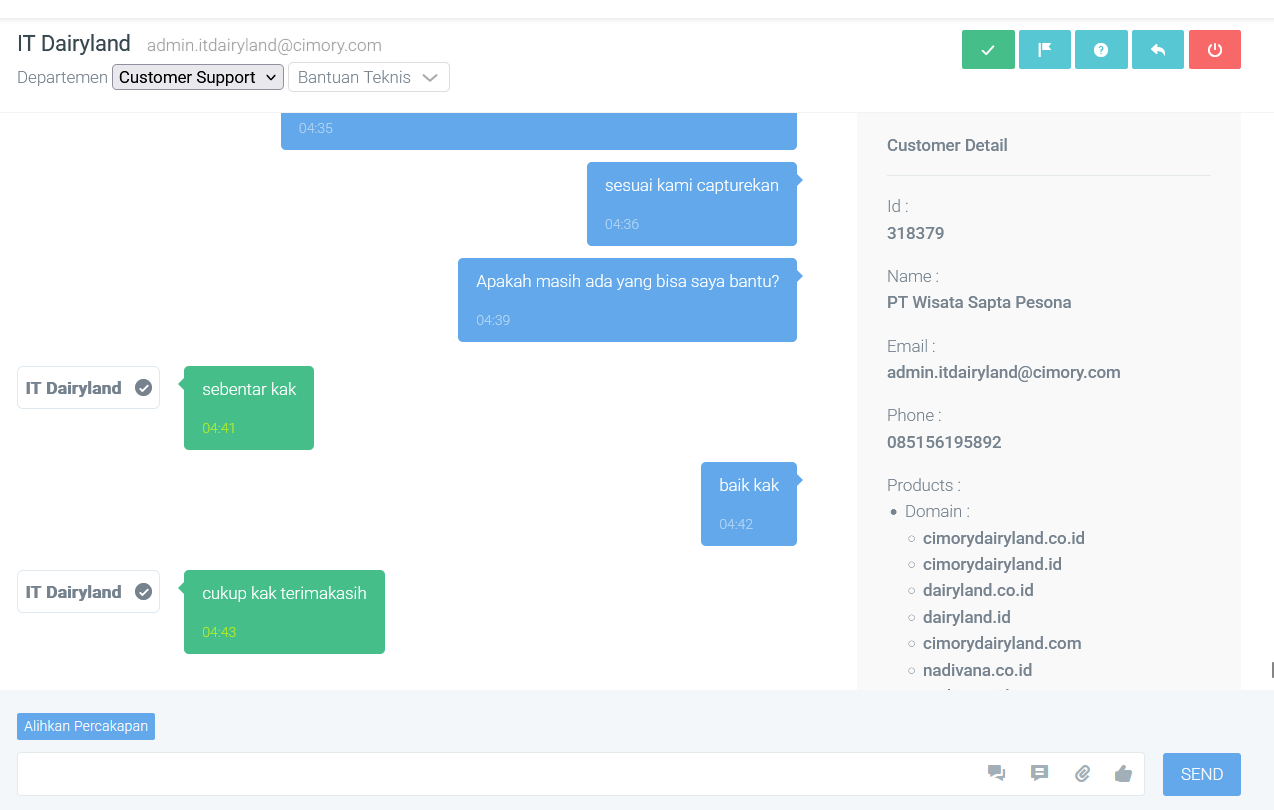Click the "cukup kak terimakasih" message bubble
1274x810 pixels.
(284, 612)
